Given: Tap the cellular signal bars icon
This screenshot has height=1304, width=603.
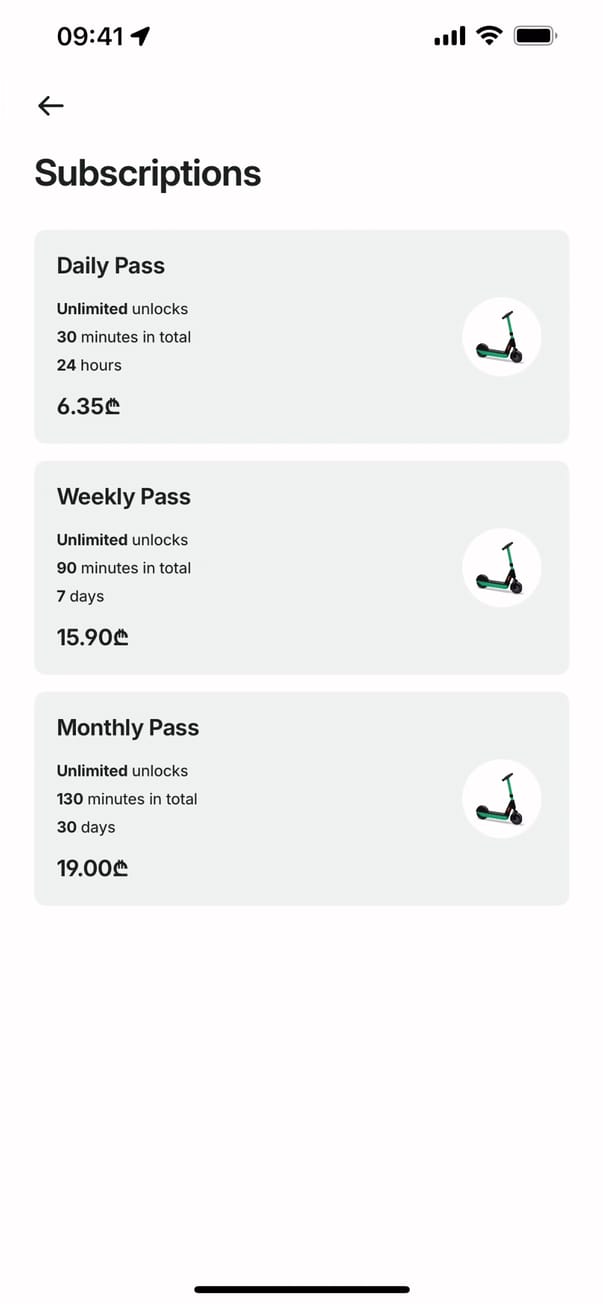Looking at the screenshot, I should click(449, 37).
